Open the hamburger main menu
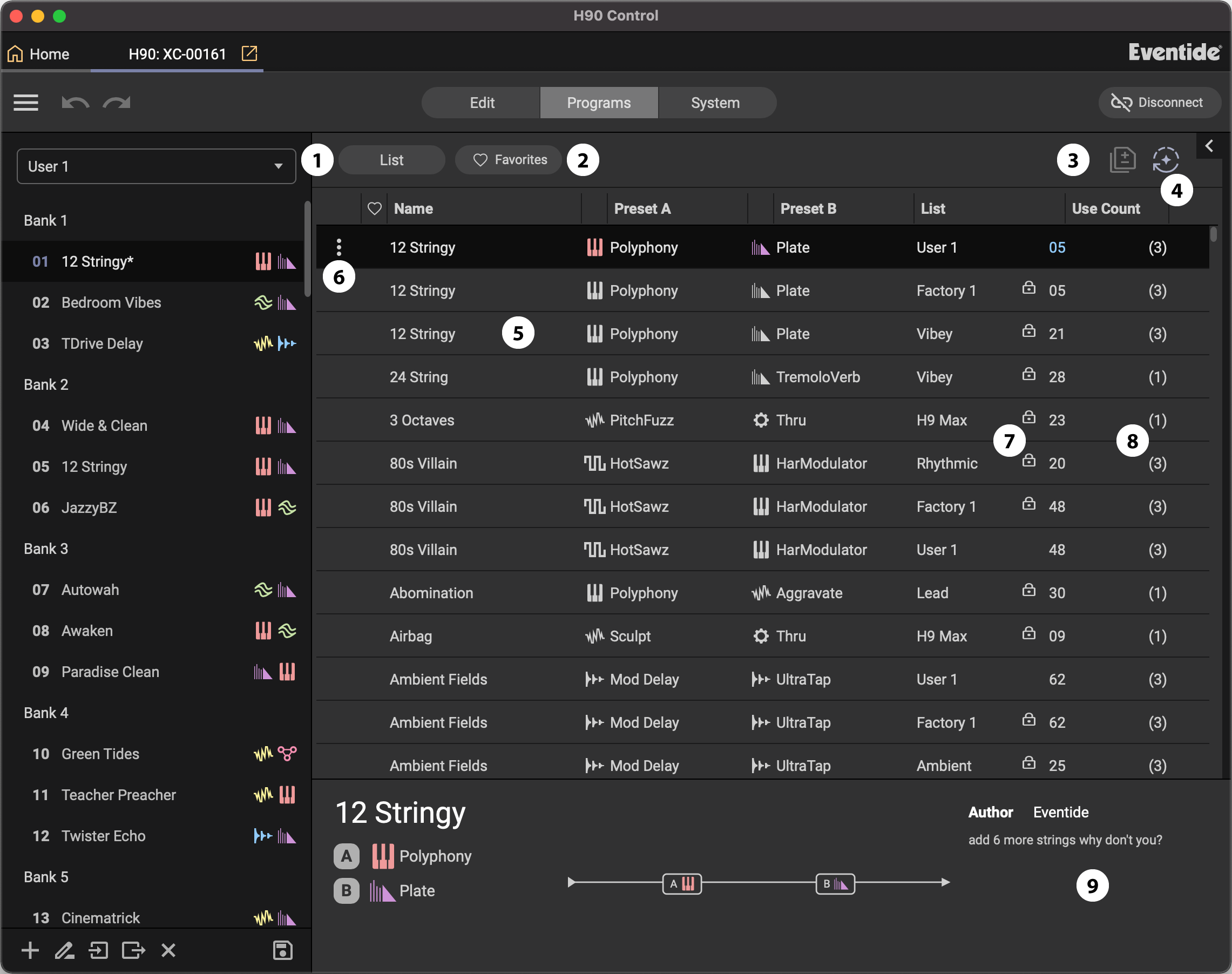 (26, 103)
